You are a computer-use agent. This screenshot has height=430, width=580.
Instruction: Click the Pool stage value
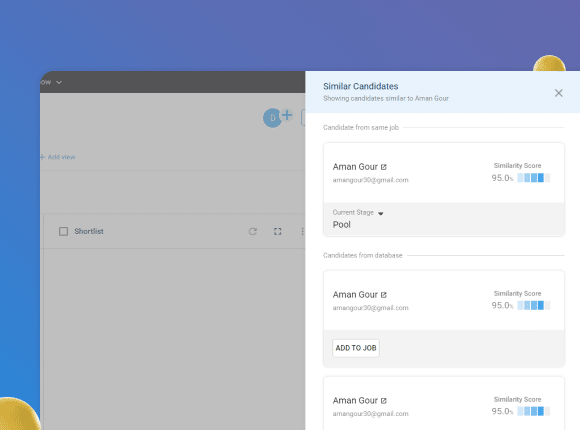(341, 225)
